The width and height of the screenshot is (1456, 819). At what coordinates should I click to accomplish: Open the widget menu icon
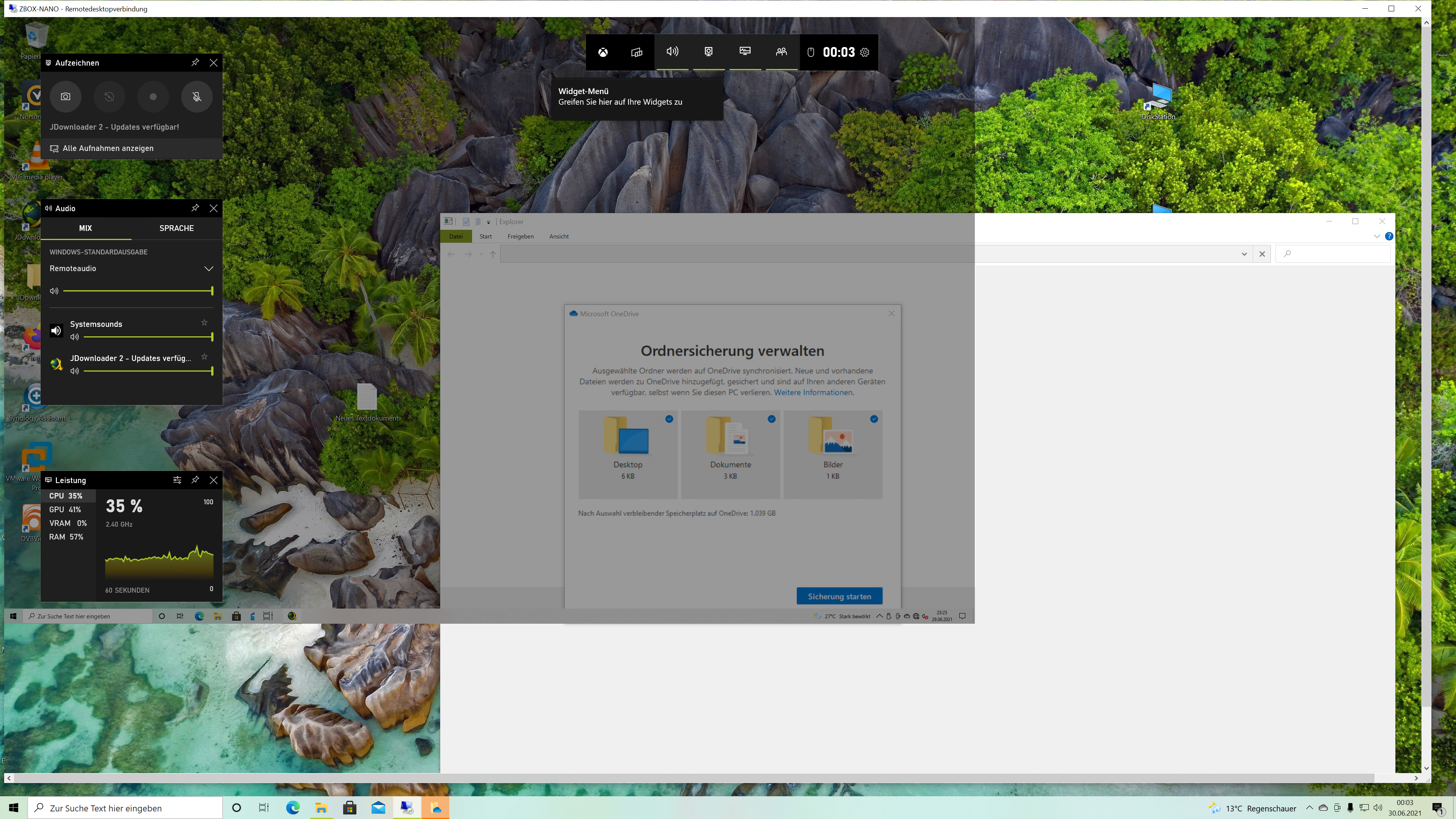click(x=637, y=53)
